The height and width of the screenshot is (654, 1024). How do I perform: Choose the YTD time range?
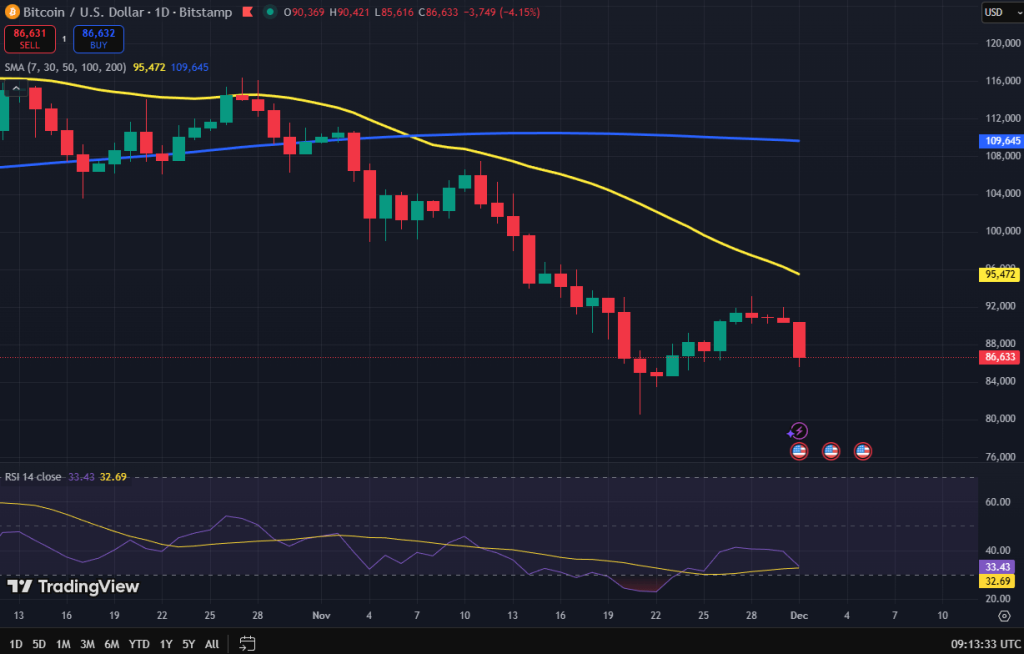pos(139,644)
